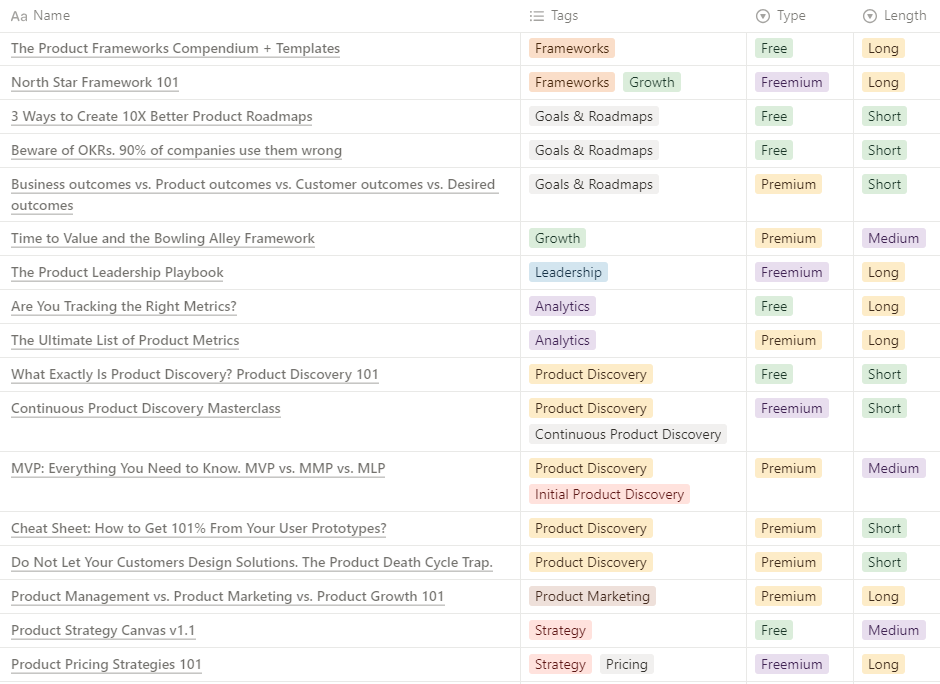Viewport: 940px width, 684px height.
Task: Open Are You Tracking the Right Metrics?
Action: (123, 306)
